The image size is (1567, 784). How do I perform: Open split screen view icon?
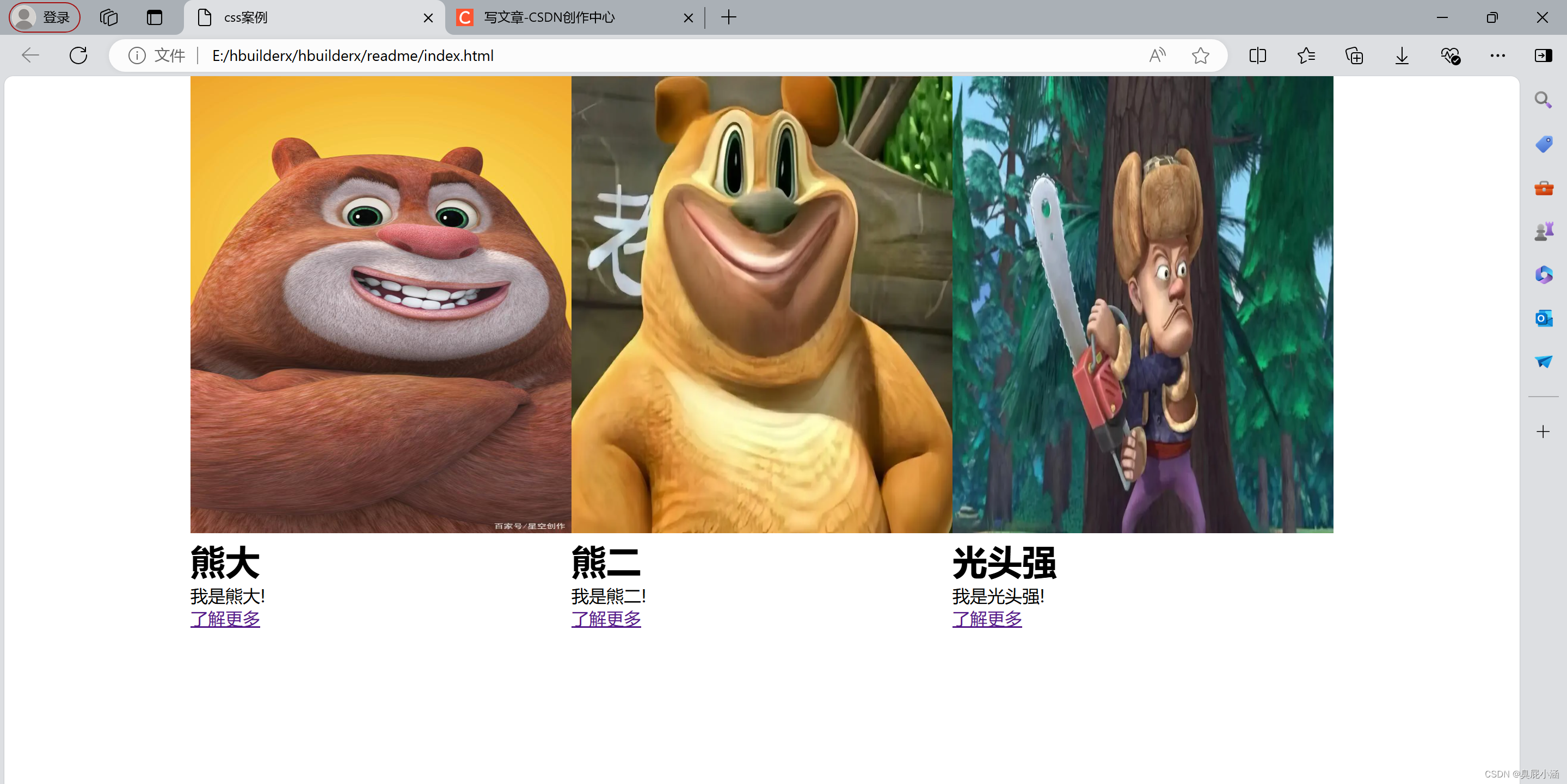[x=1257, y=55]
